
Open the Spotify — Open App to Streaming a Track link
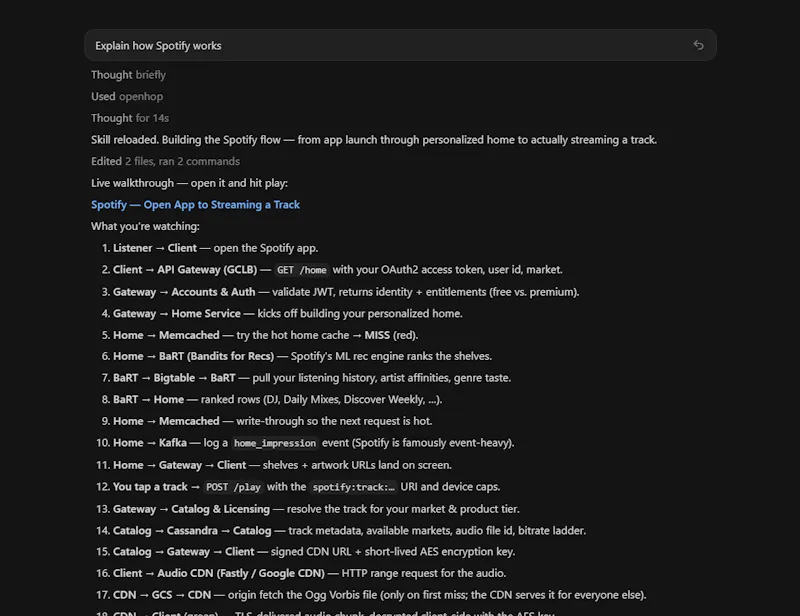click(195, 205)
